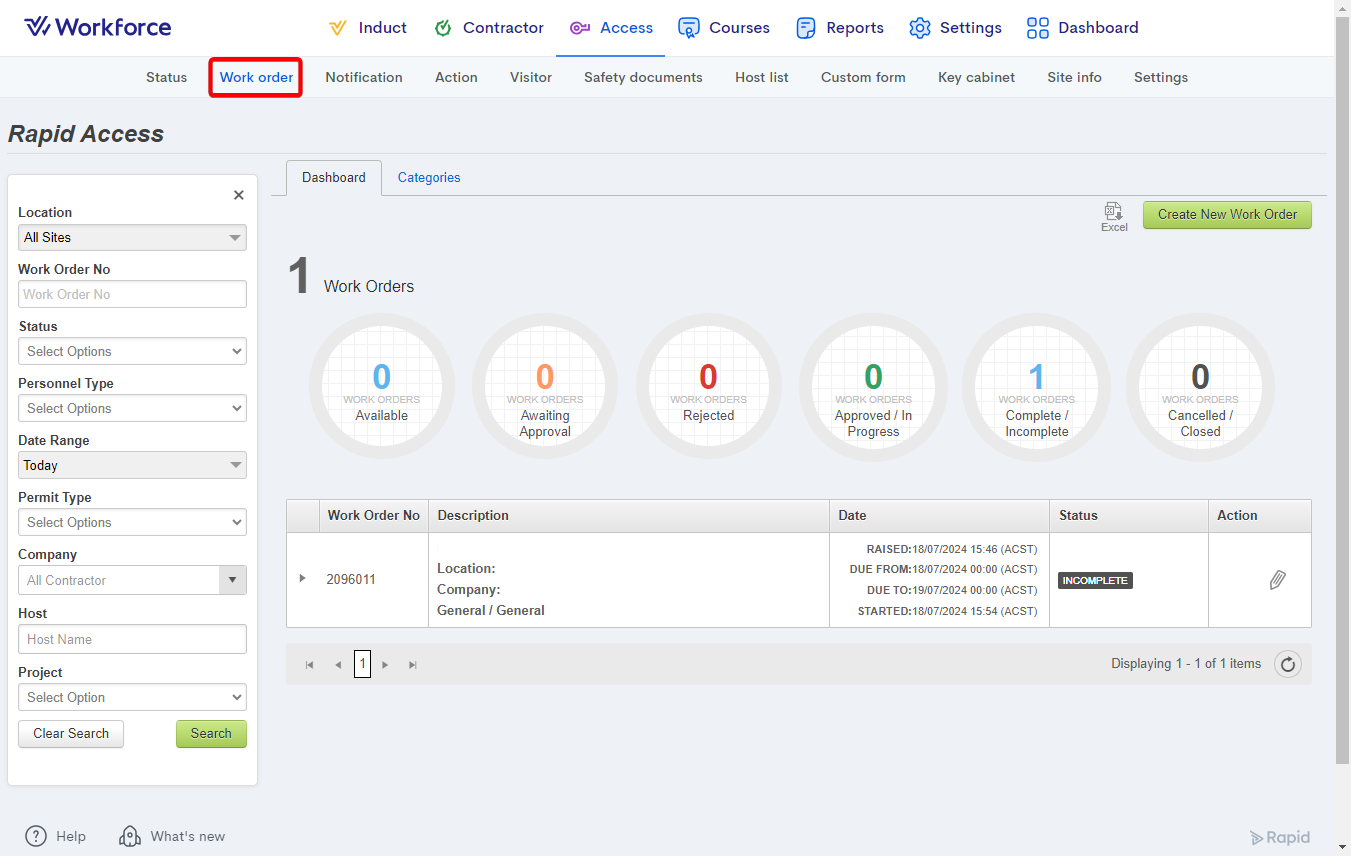Open the Host list sub-menu
The image size is (1351, 856).
coord(762,77)
